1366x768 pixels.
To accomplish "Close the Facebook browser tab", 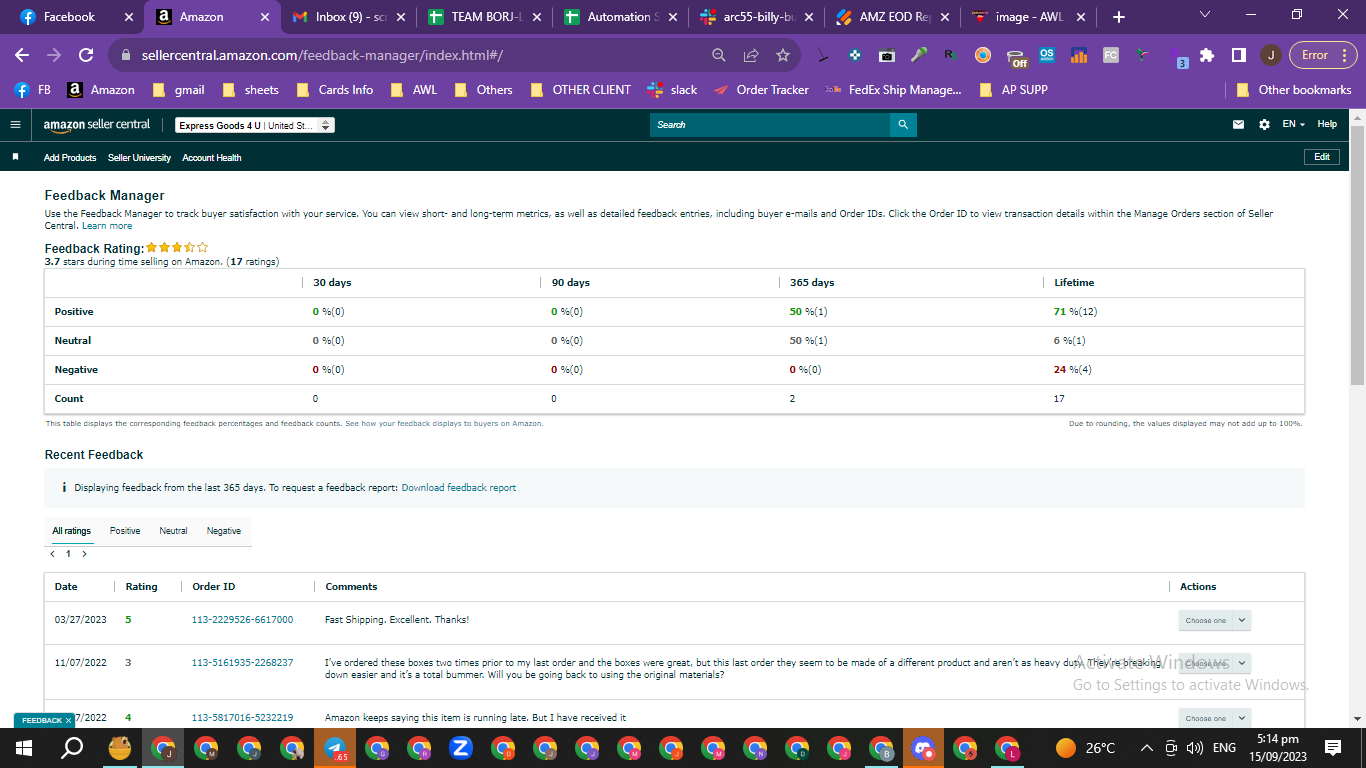I will [x=128, y=17].
